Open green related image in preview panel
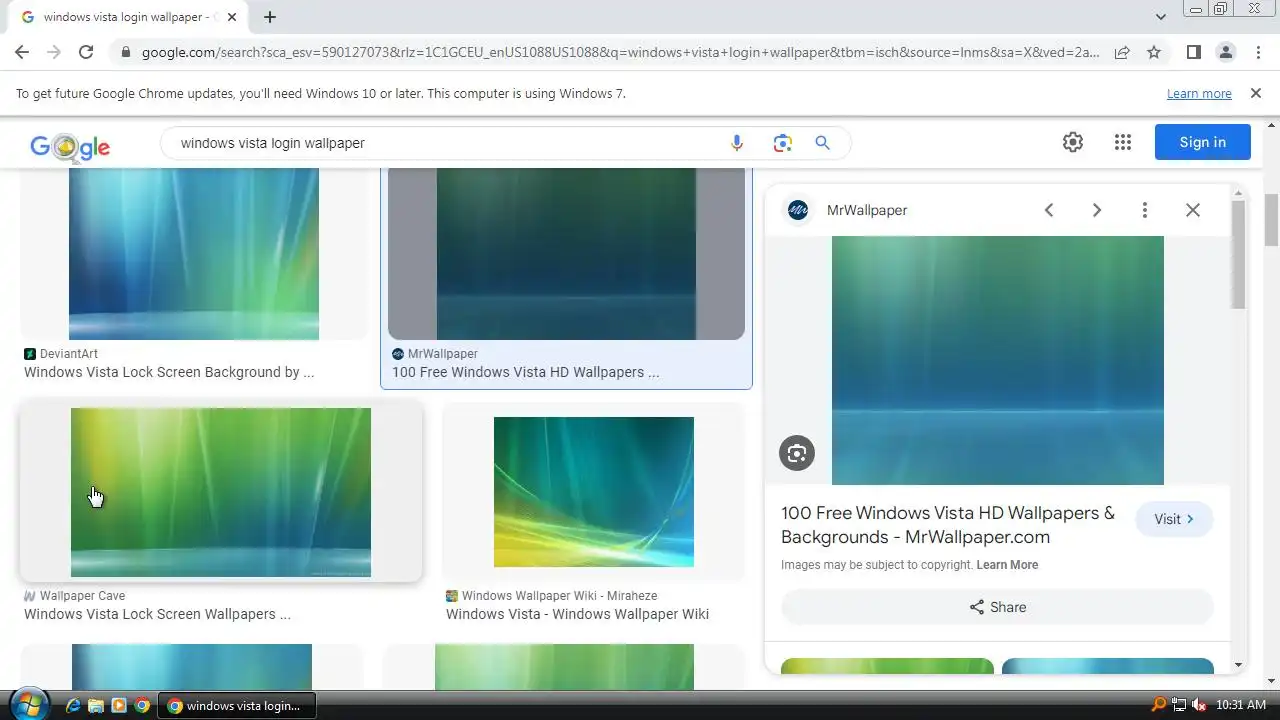 [x=887, y=666]
